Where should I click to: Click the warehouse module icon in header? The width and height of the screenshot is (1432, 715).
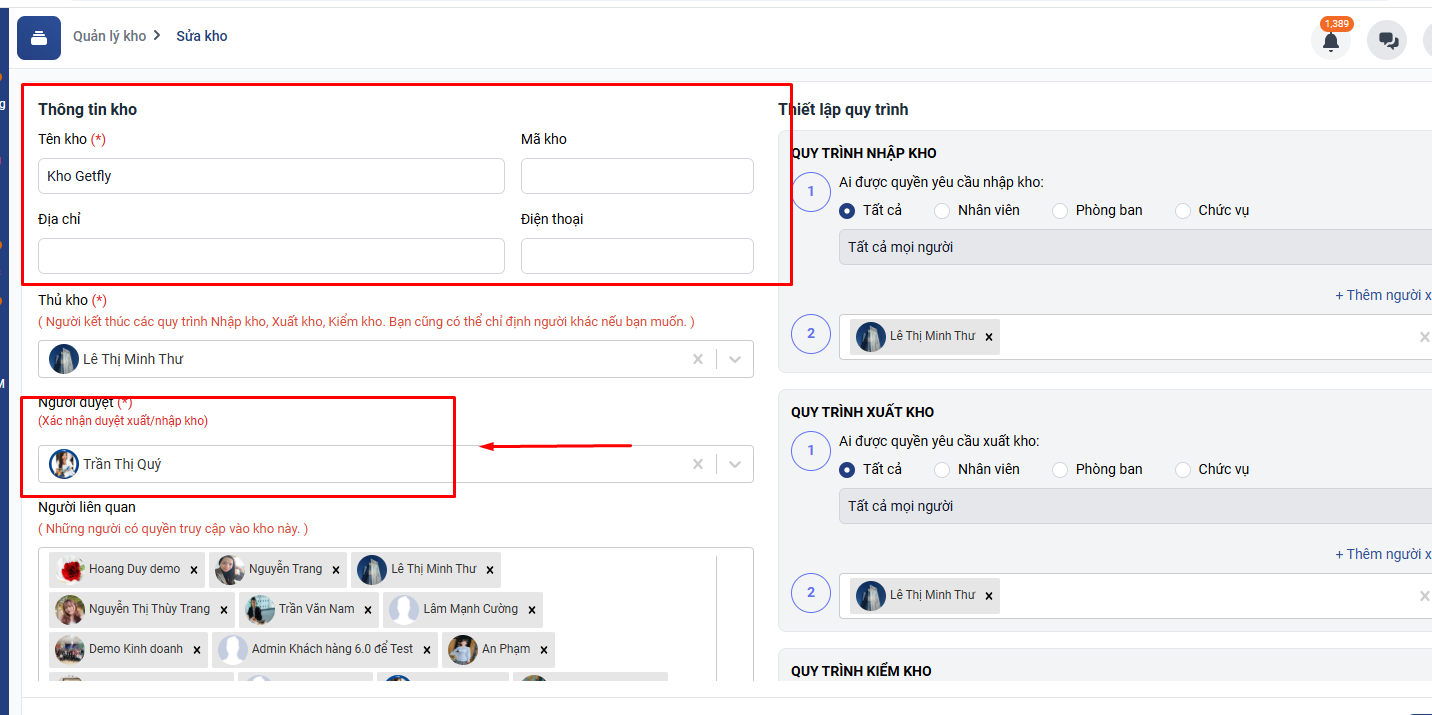coord(39,38)
